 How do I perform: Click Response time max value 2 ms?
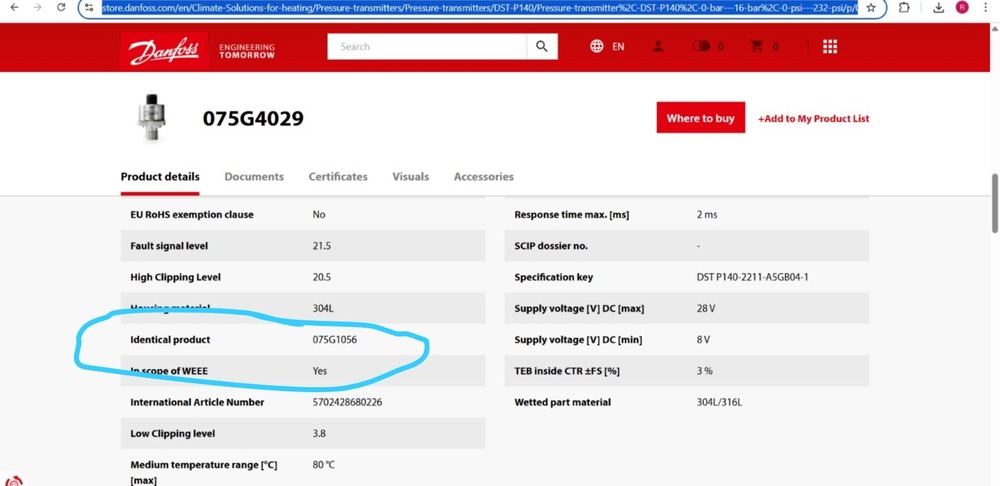pos(707,215)
